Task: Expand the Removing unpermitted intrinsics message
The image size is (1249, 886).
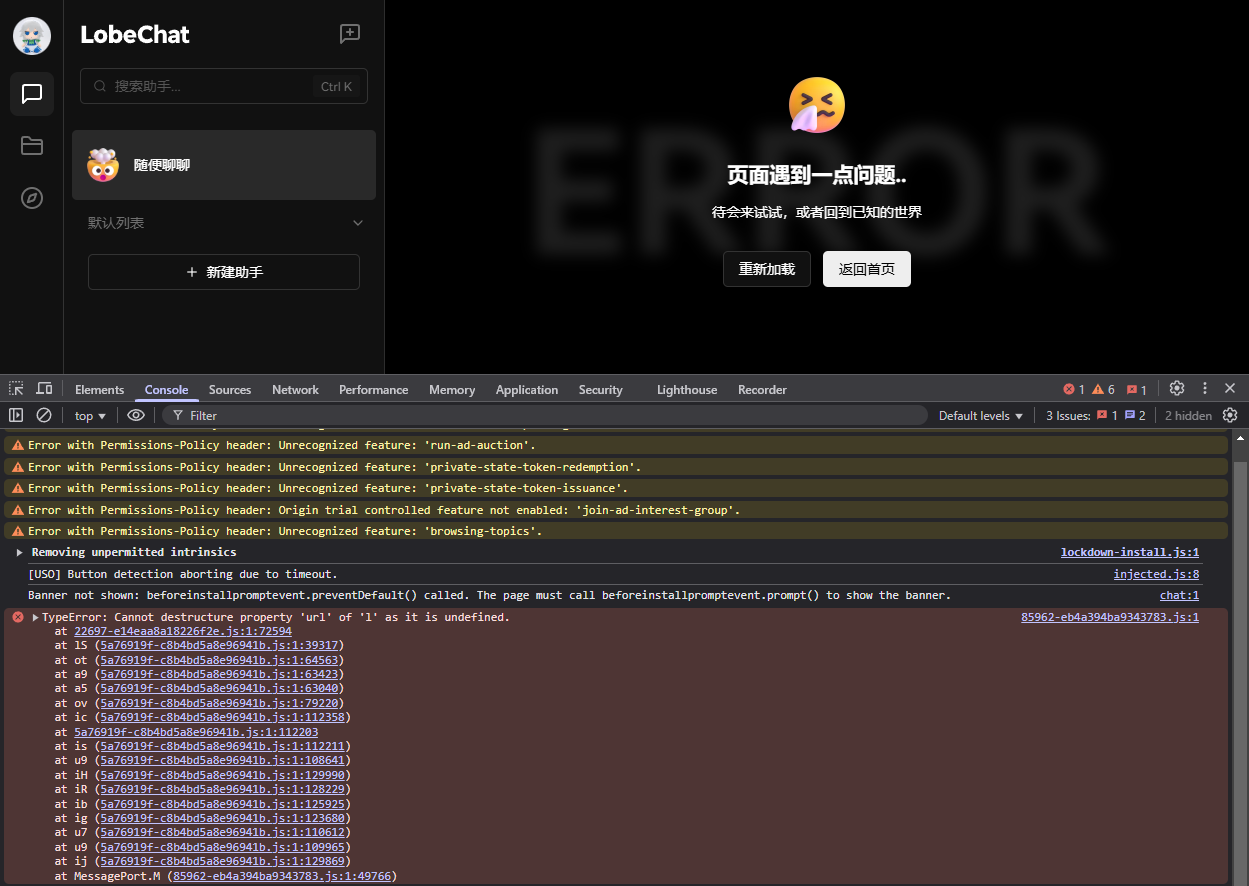Action: [19, 552]
